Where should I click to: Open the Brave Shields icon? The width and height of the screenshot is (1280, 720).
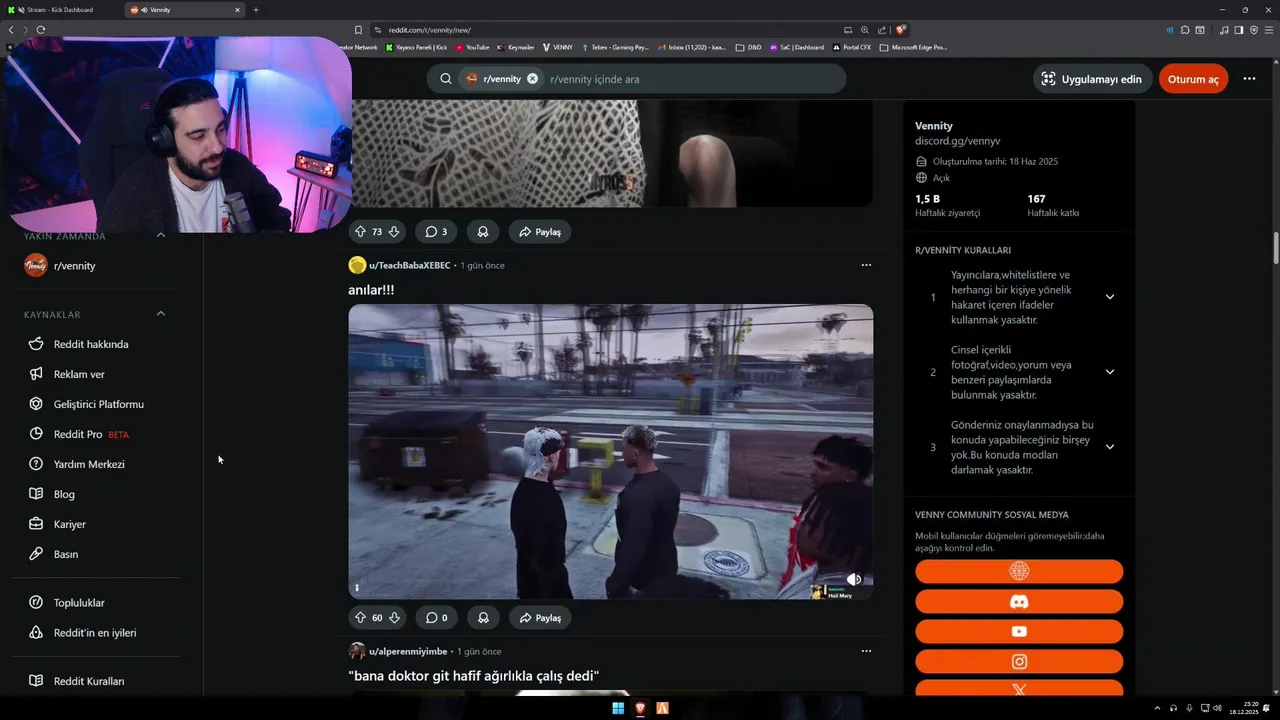901,30
